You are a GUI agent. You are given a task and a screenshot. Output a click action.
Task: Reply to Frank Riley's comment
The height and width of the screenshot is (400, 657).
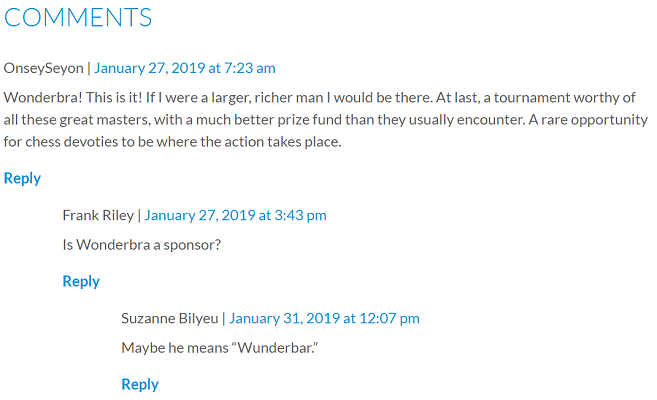pos(81,281)
